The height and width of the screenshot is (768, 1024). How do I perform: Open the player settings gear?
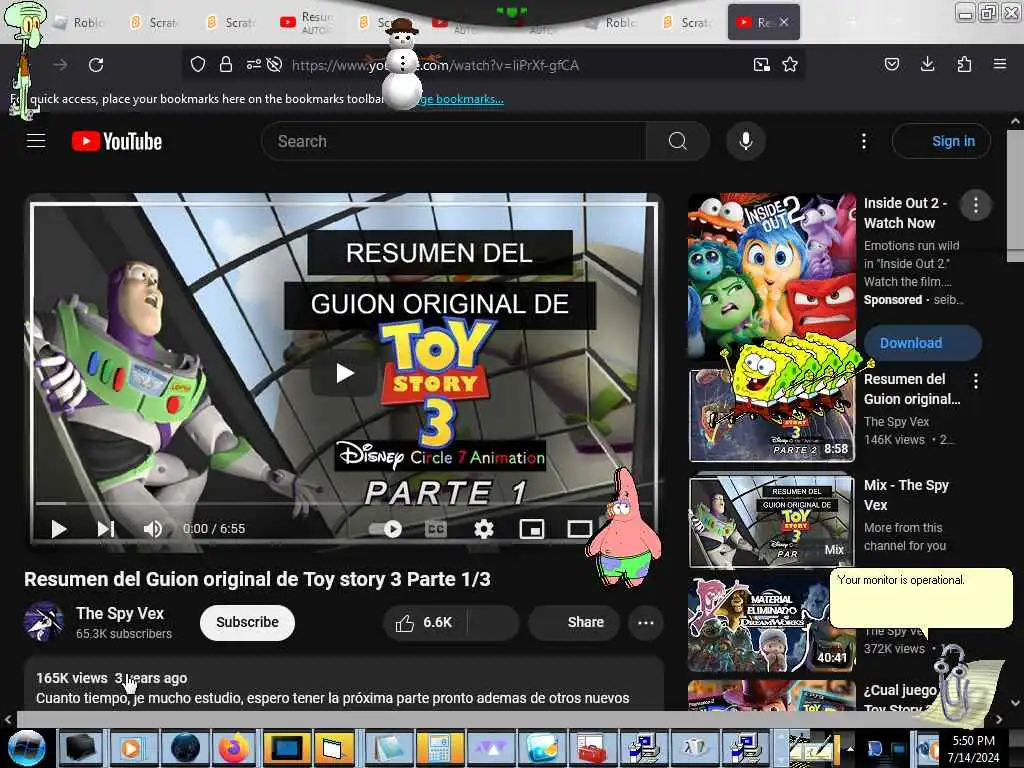click(x=483, y=528)
